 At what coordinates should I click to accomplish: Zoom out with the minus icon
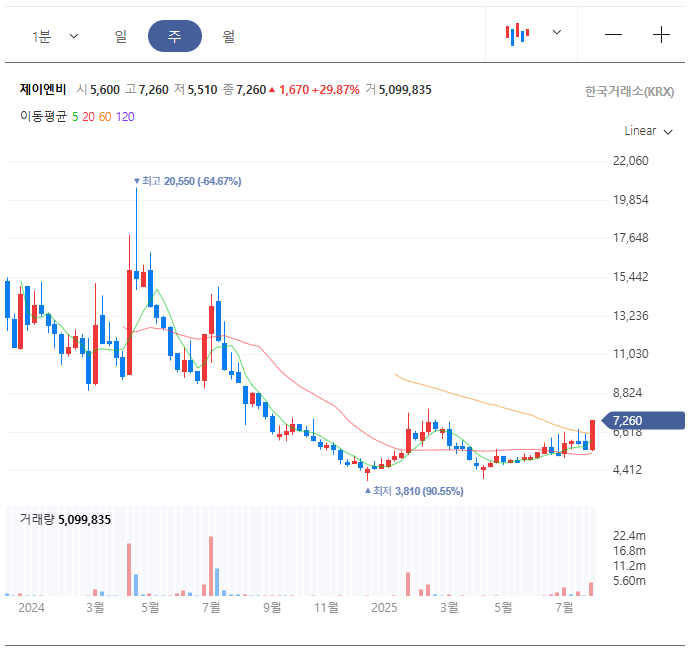tap(613, 35)
